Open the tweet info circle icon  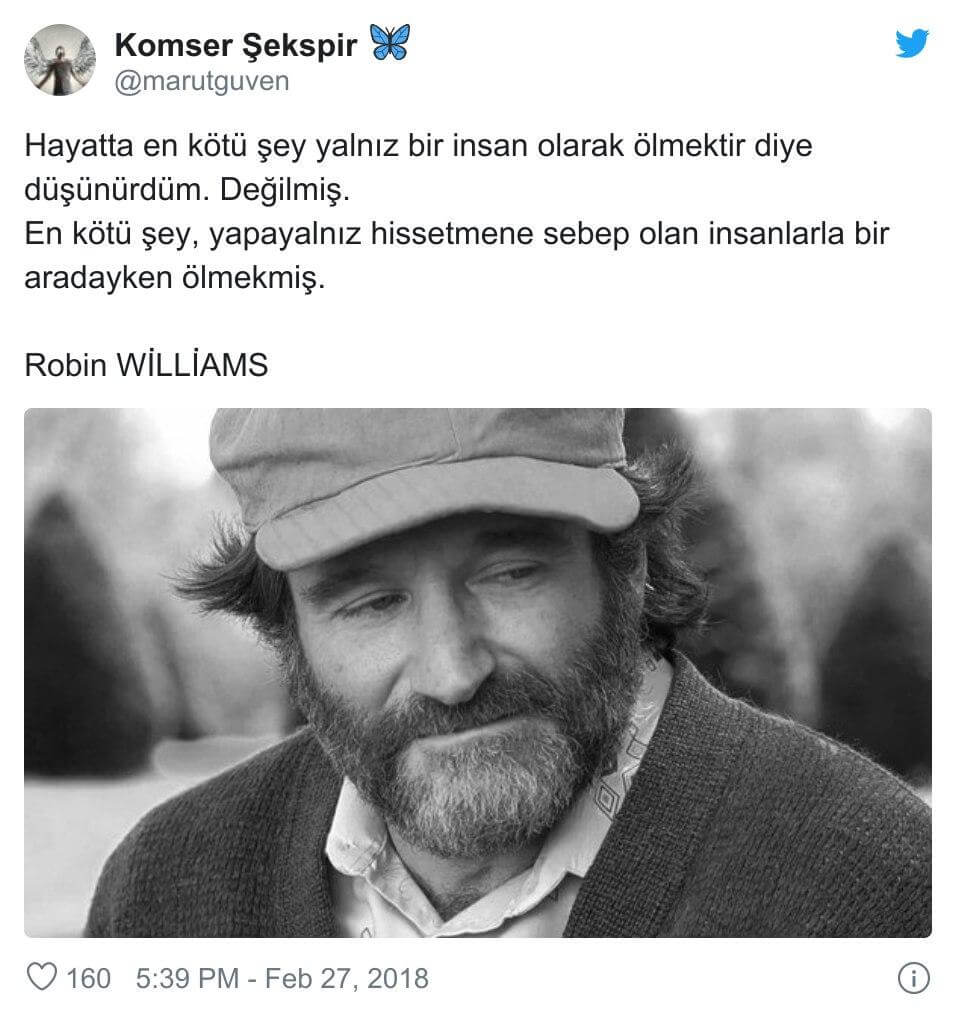(x=914, y=978)
